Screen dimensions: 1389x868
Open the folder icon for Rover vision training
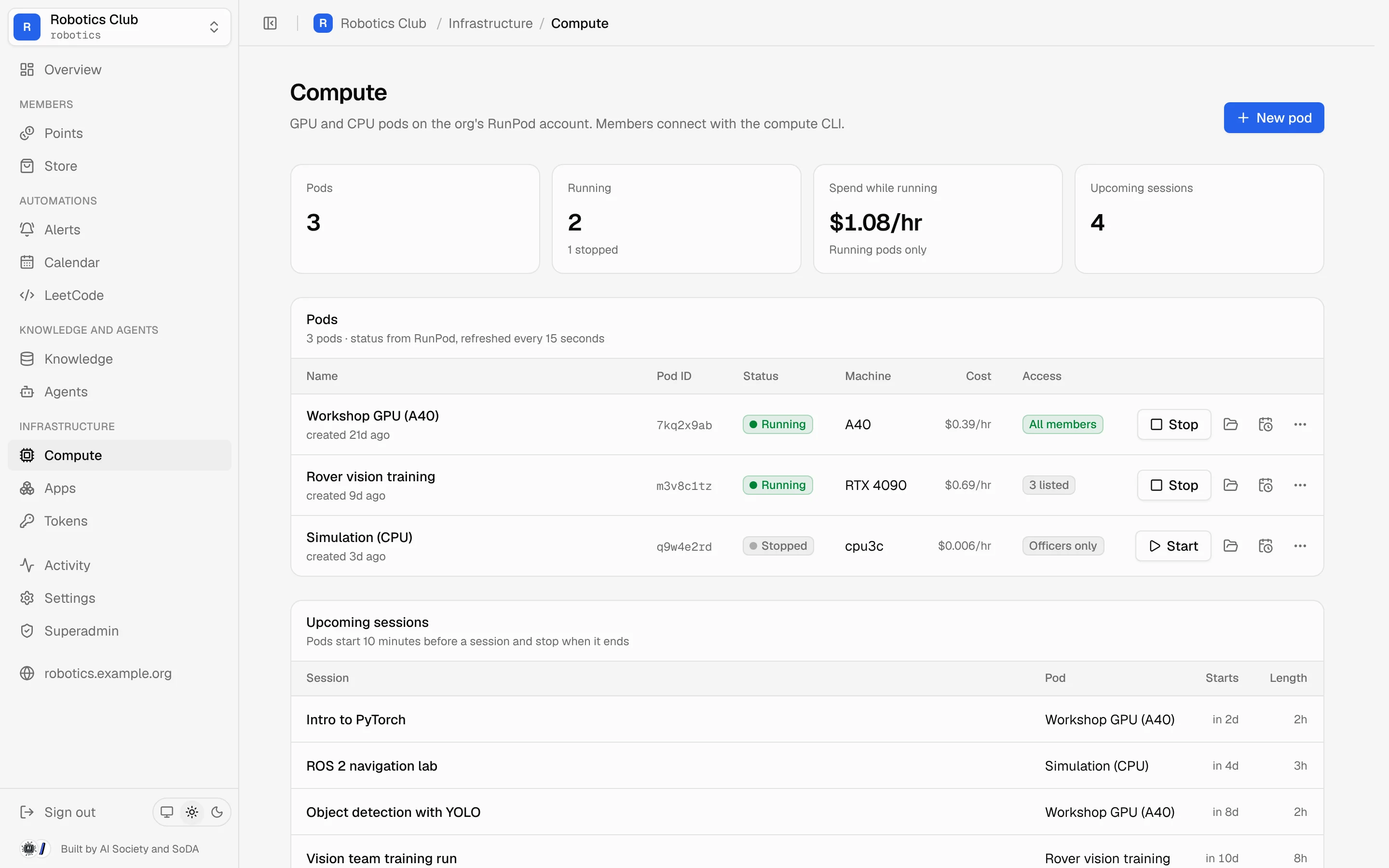click(x=1230, y=485)
